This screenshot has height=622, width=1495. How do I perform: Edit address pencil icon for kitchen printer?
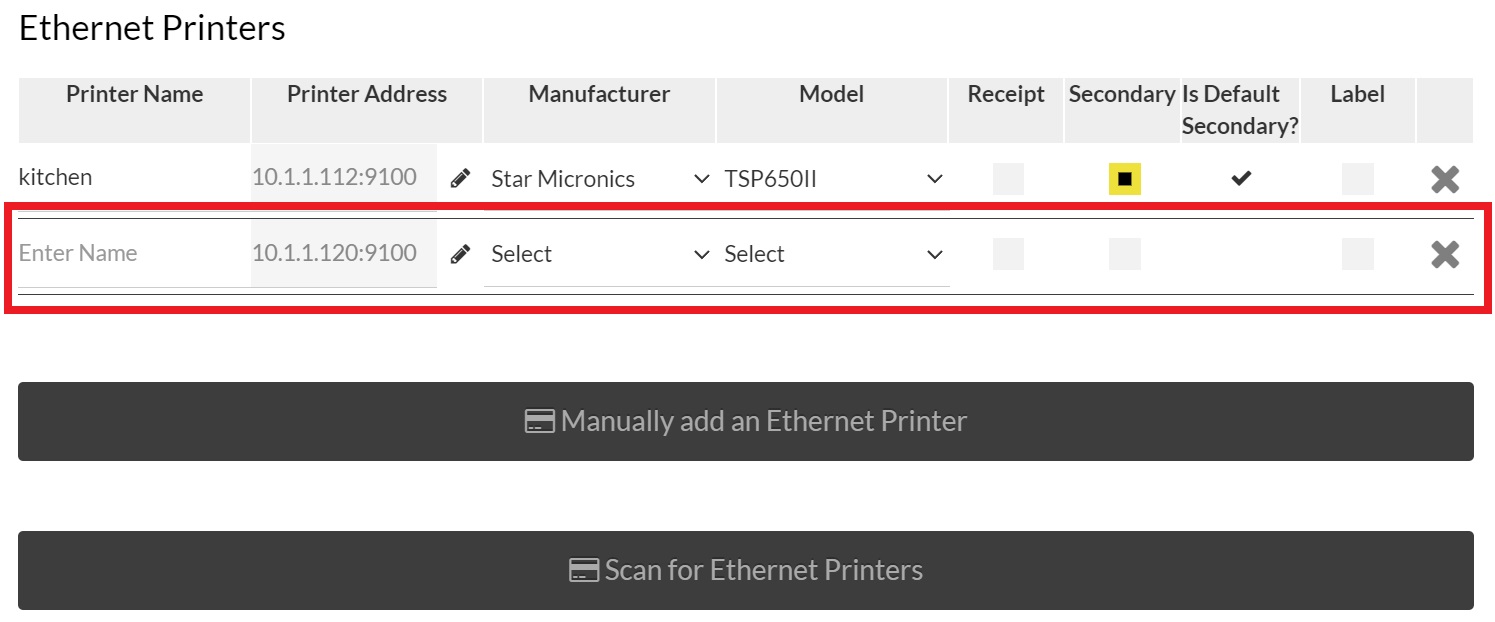[x=460, y=179]
